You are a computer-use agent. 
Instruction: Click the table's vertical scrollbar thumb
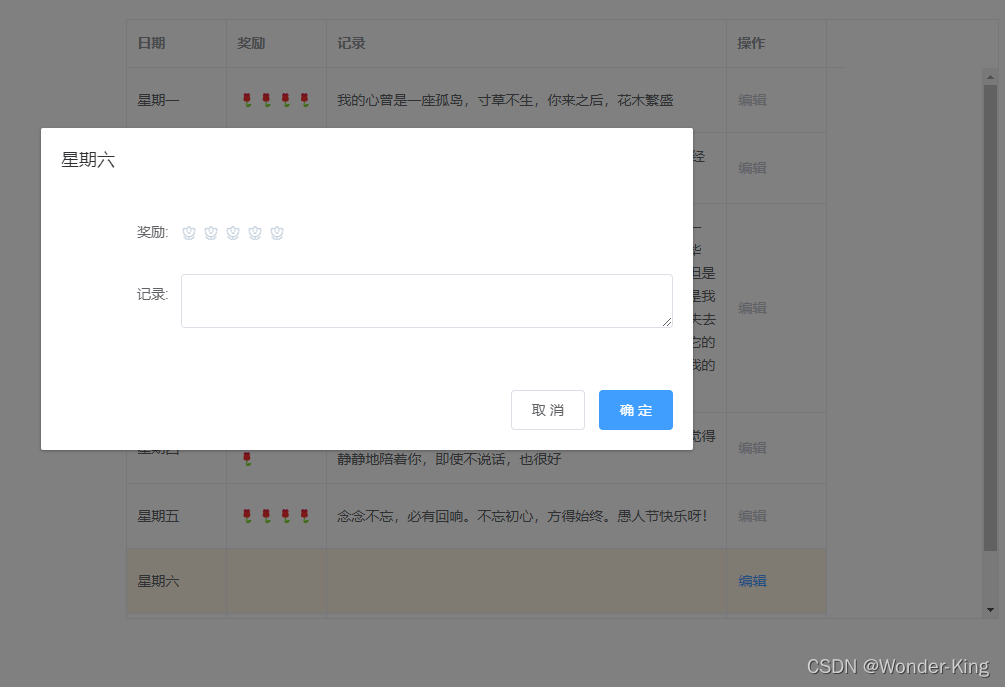990,317
